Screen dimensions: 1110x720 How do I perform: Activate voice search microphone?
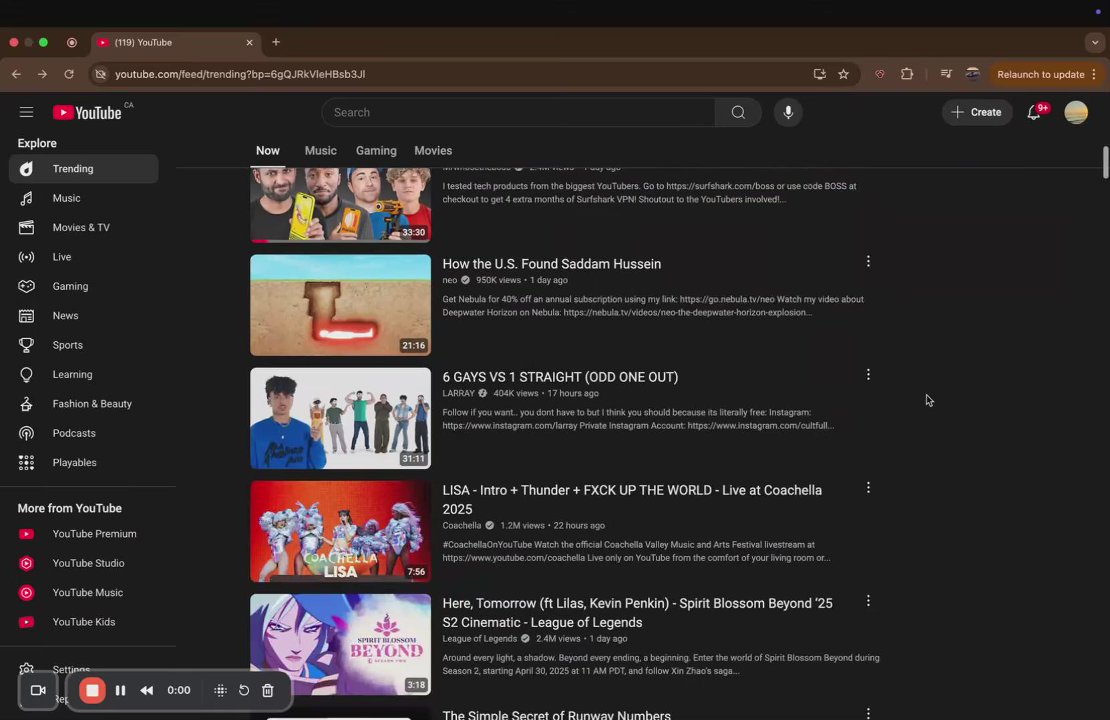[x=788, y=113]
